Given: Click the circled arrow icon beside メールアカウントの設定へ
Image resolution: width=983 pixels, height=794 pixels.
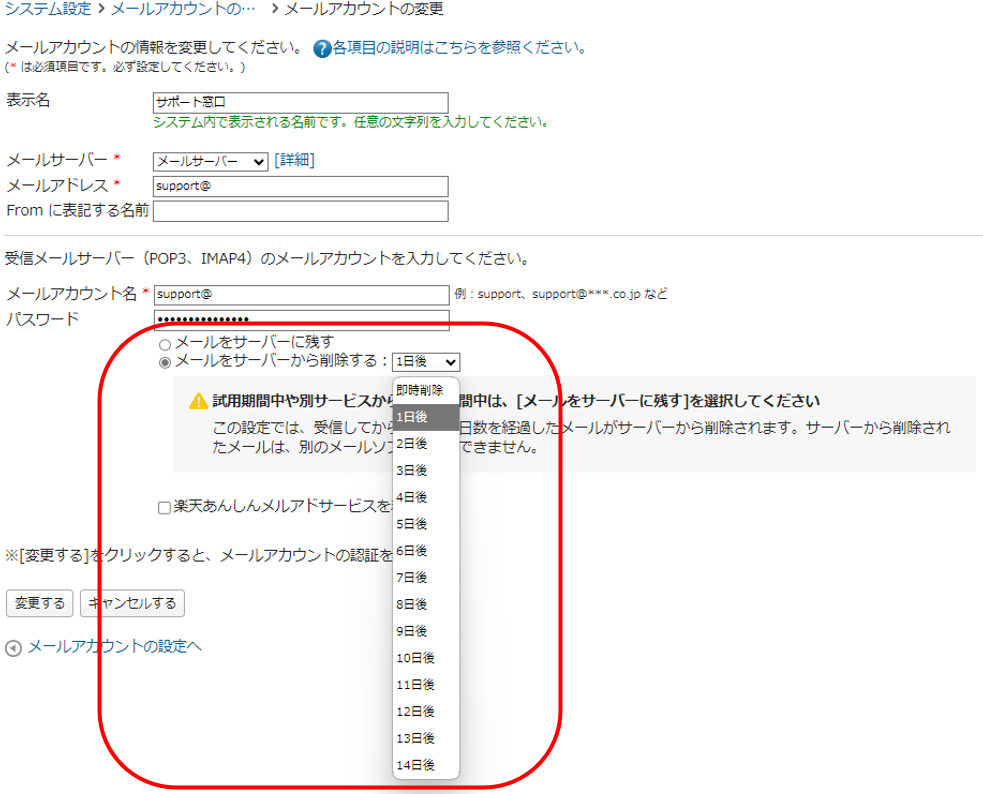Looking at the screenshot, I should click(x=11, y=648).
